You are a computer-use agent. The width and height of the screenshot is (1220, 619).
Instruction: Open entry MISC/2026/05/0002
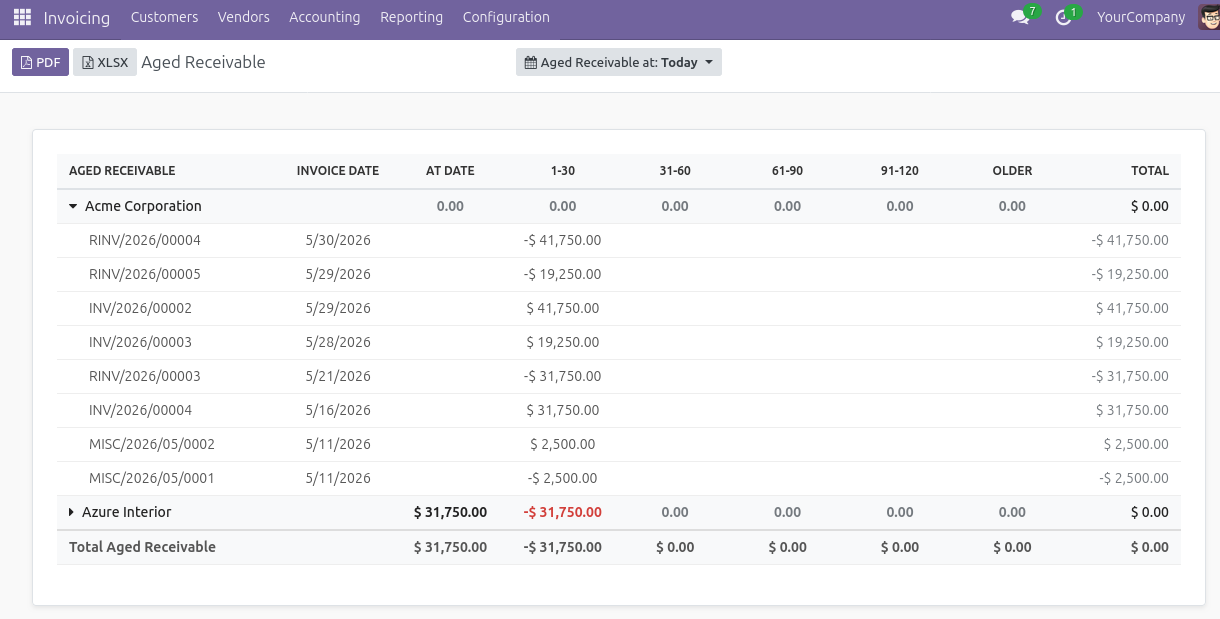(x=152, y=444)
